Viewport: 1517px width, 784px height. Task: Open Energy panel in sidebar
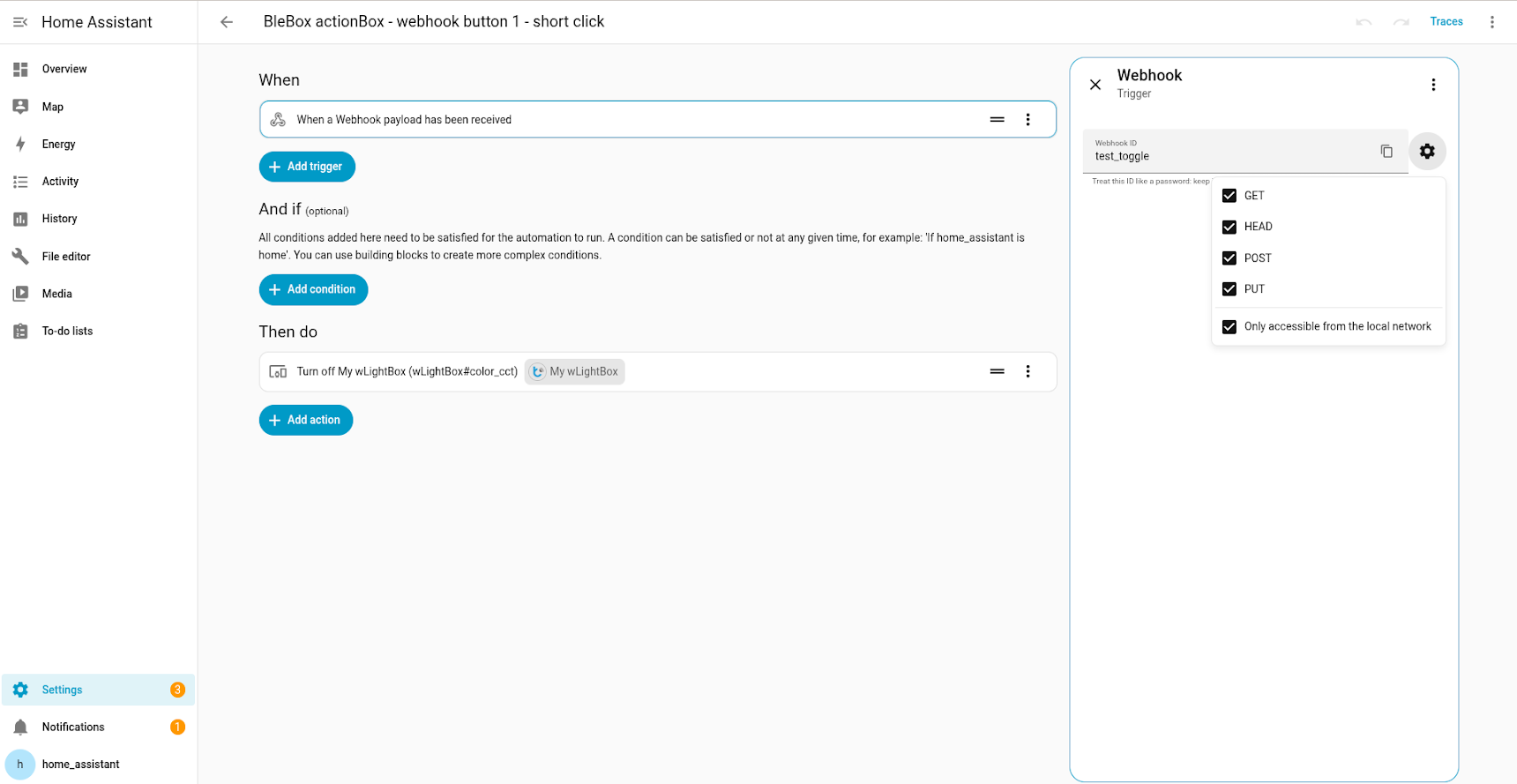tap(98, 144)
